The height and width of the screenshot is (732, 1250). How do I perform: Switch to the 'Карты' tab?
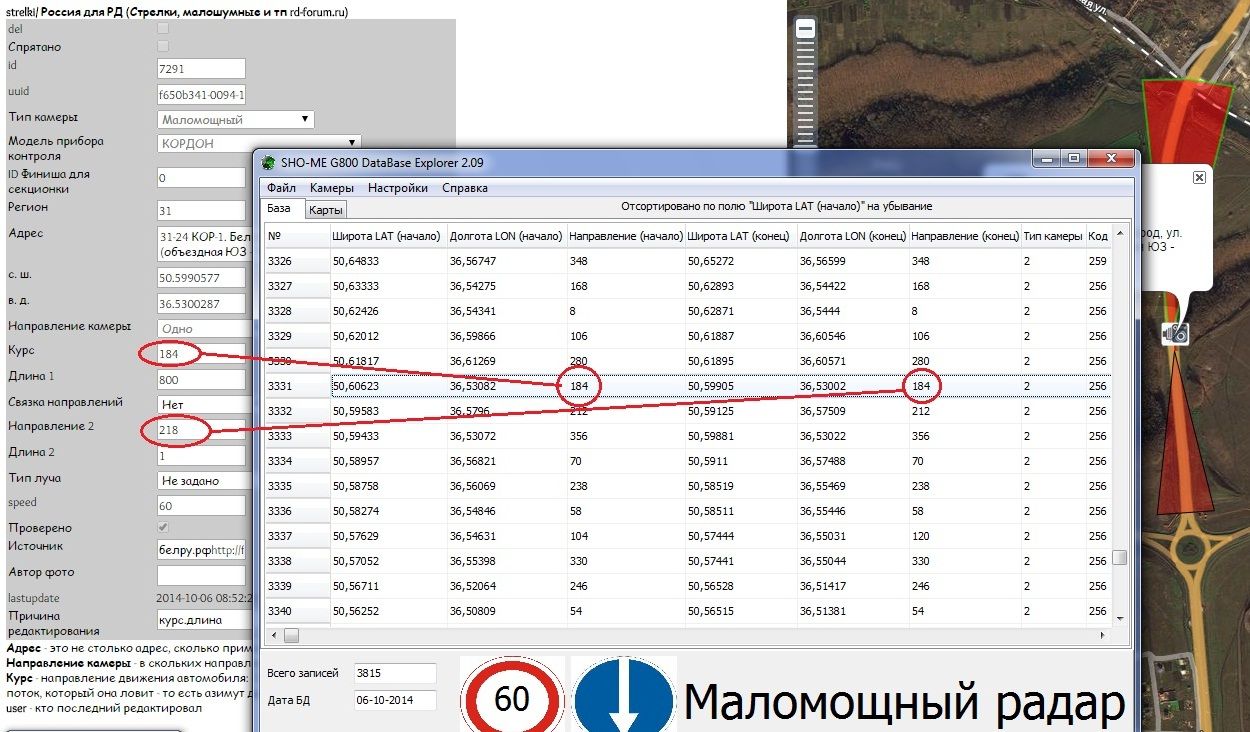point(326,210)
